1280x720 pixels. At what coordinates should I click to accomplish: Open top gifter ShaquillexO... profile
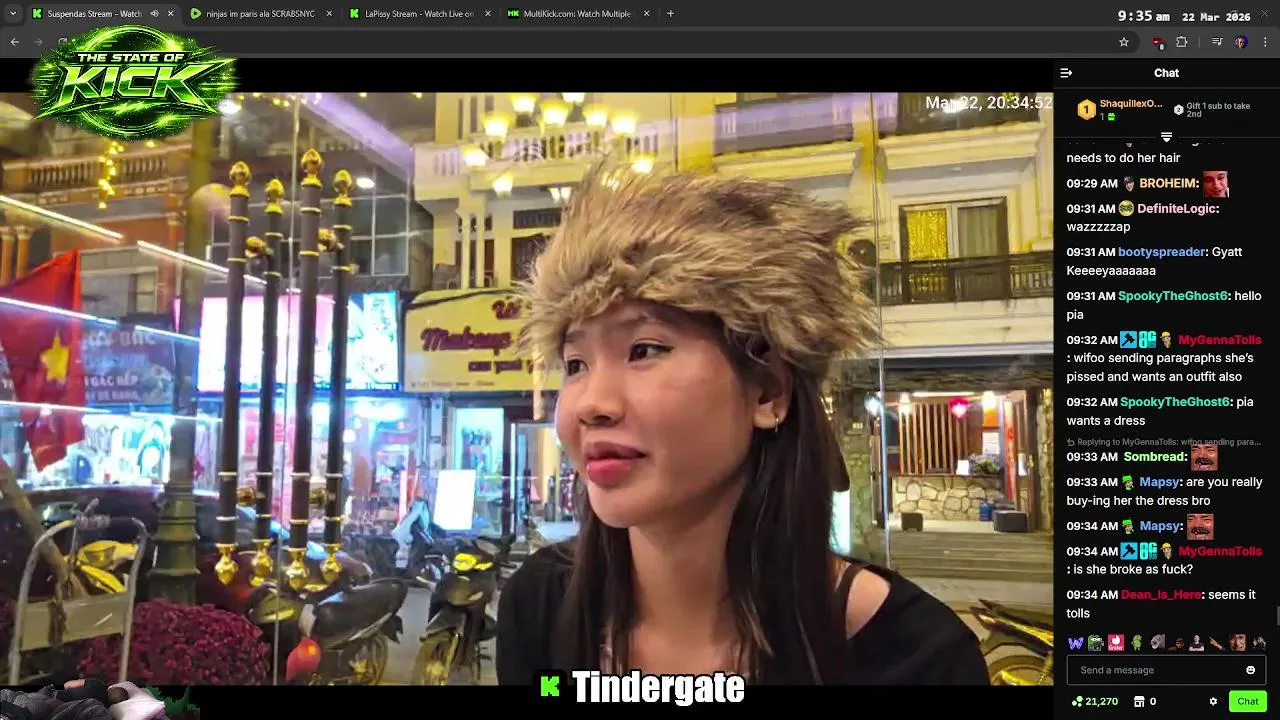1131,104
